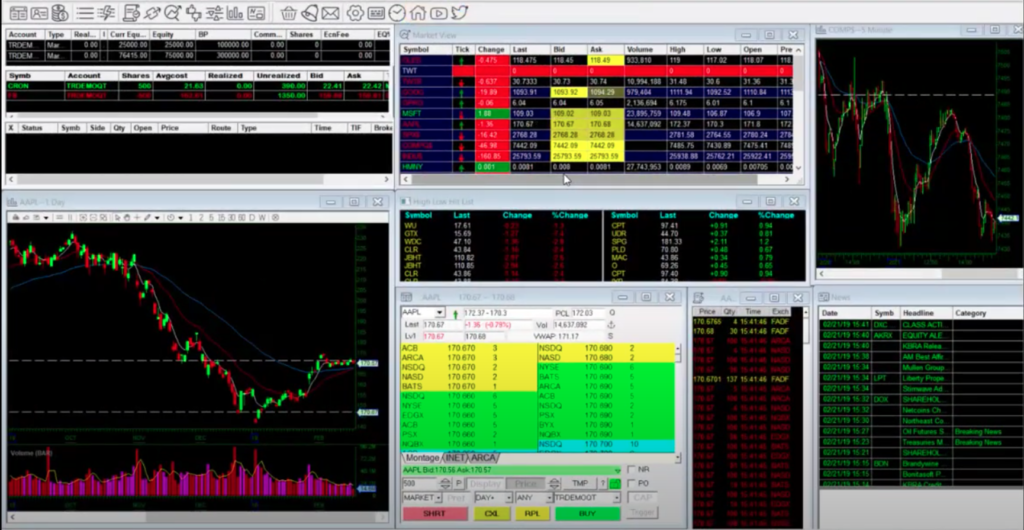Expand the green AAPL Bid Ask bar dropdown
The width and height of the screenshot is (1024, 530).
(618, 471)
